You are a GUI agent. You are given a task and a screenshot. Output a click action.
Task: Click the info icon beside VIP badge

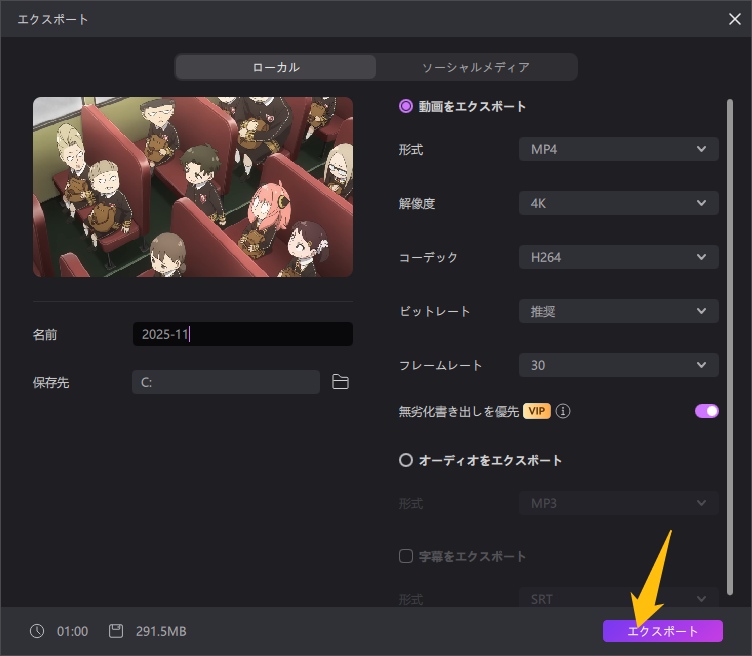click(x=563, y=411)
